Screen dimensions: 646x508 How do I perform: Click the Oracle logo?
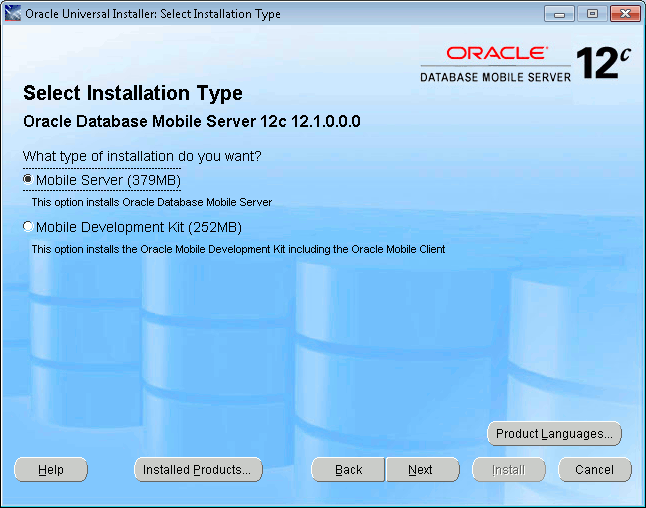497,53
